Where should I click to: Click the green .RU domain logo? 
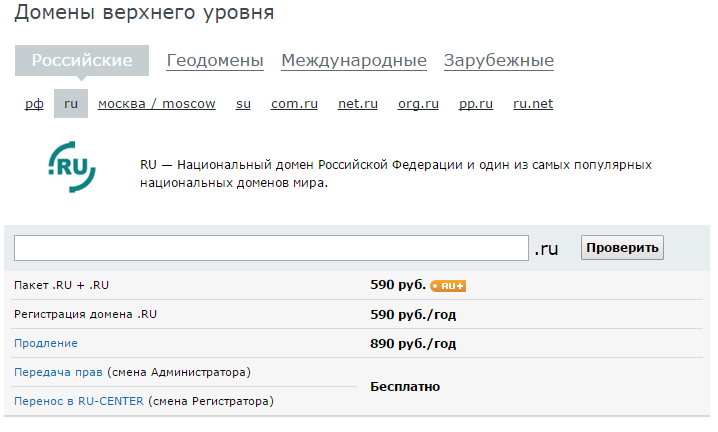pos(72,166)
